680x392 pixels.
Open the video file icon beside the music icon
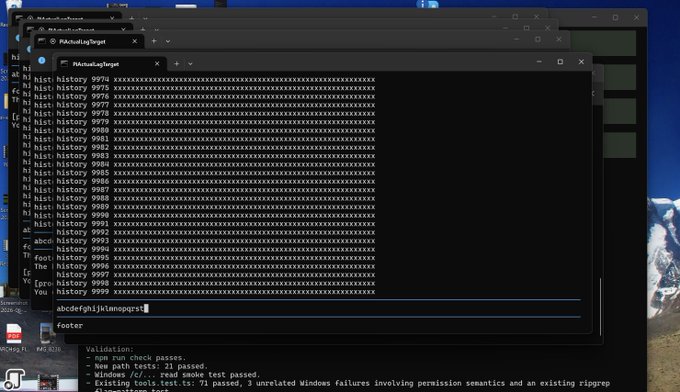point(48,382)
